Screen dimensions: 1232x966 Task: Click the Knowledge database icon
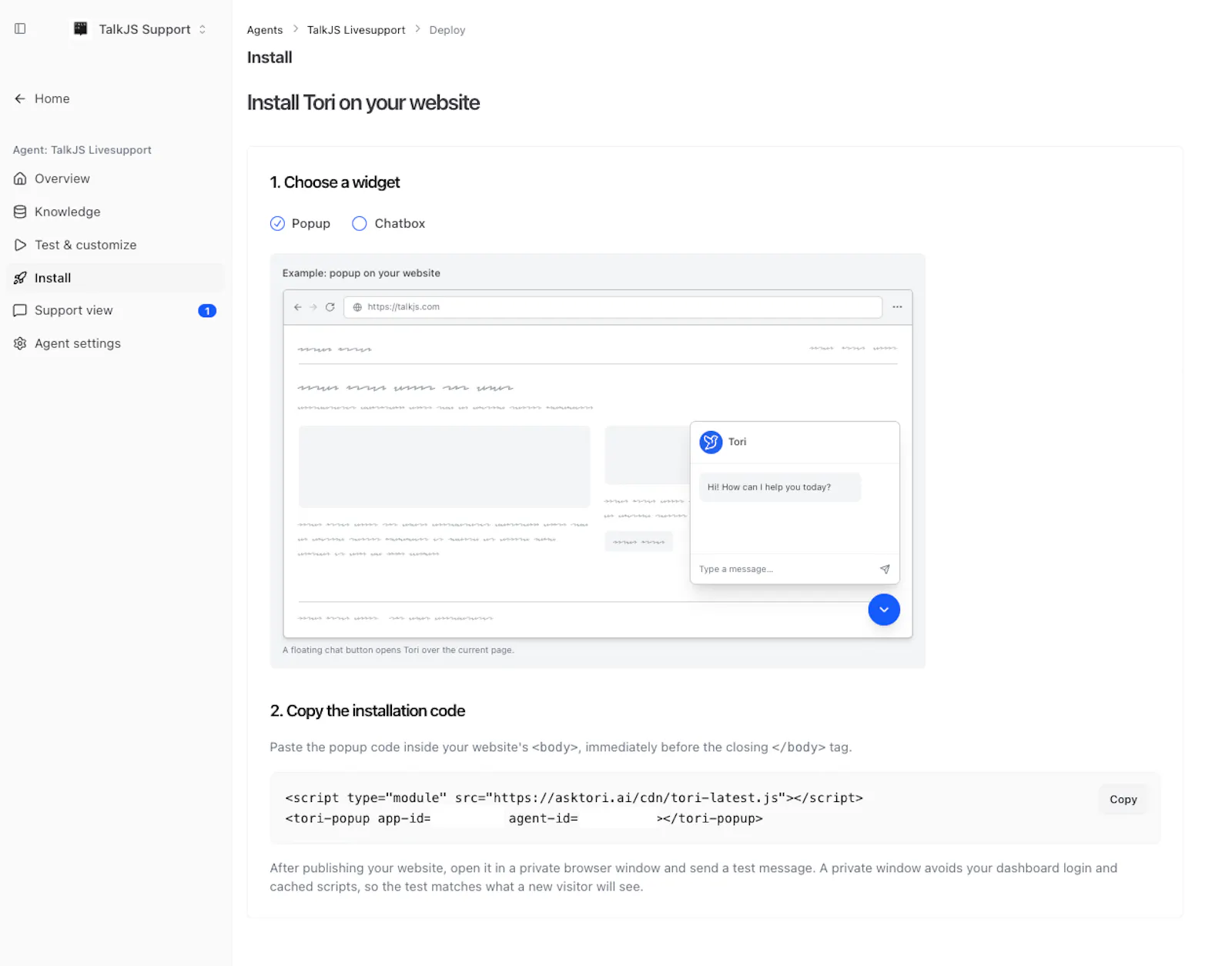[x=20, y=212]
